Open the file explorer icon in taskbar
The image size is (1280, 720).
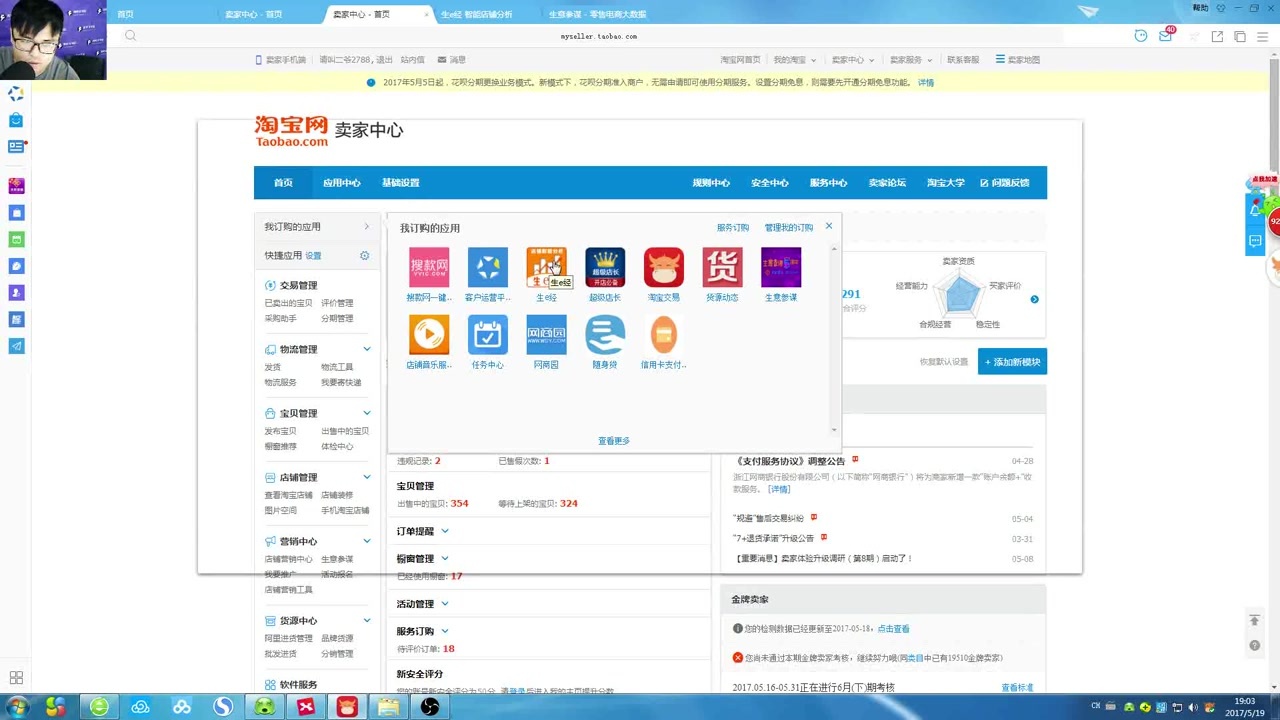point(388,707)
